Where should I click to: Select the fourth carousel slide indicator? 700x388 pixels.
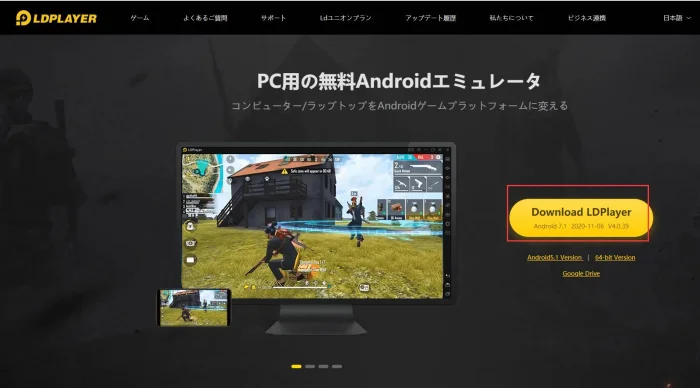[x=337, y=367]
